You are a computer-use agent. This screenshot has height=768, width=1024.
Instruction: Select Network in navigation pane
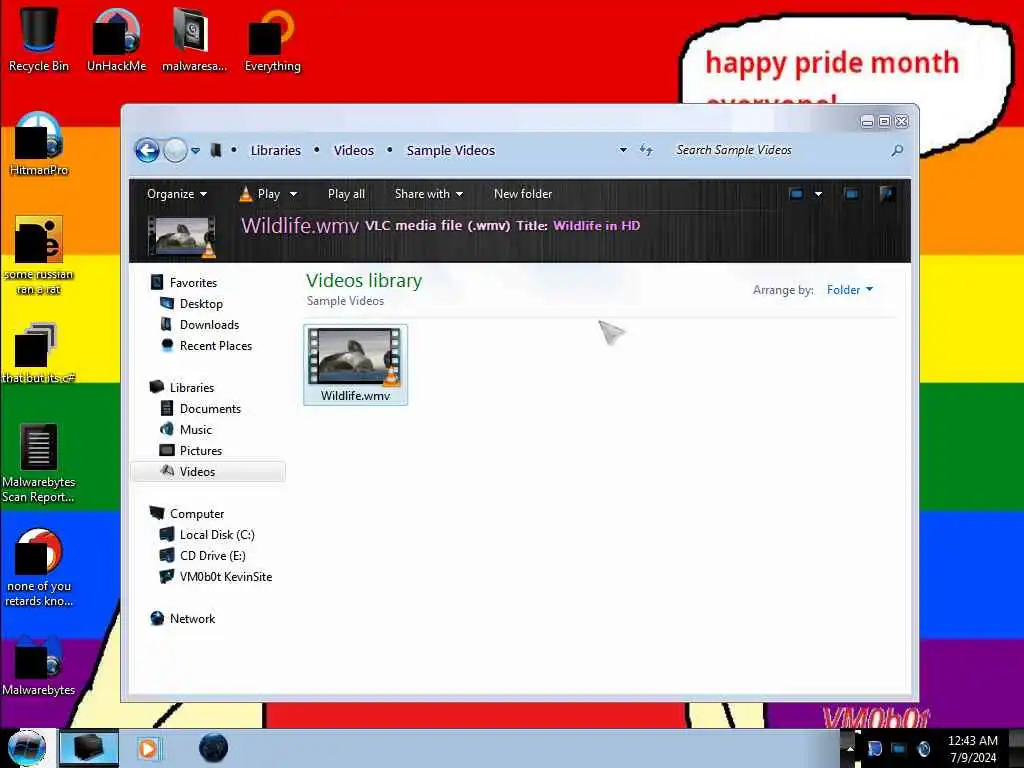192,618
